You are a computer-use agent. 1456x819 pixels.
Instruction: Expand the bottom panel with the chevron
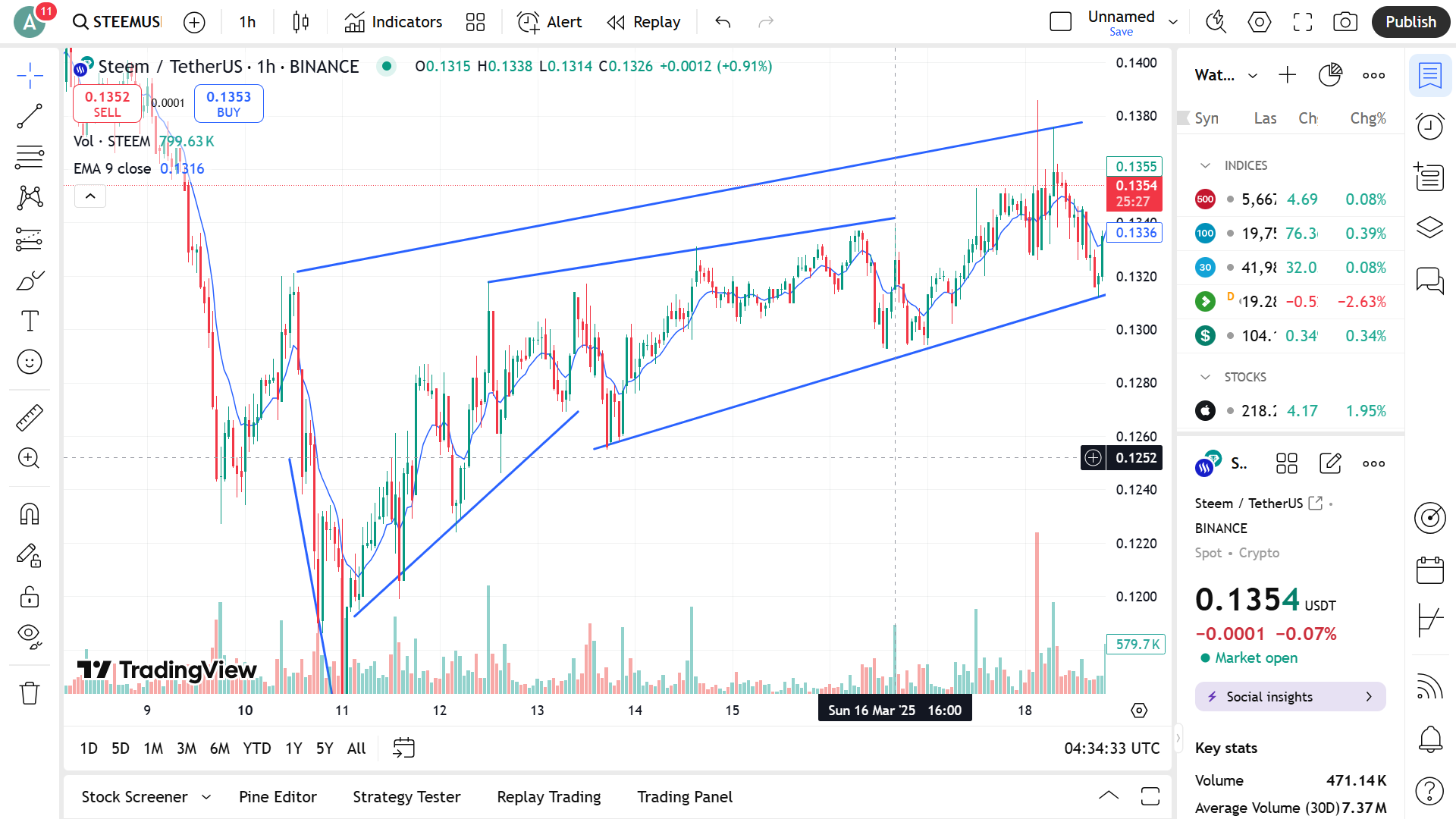1109,795
